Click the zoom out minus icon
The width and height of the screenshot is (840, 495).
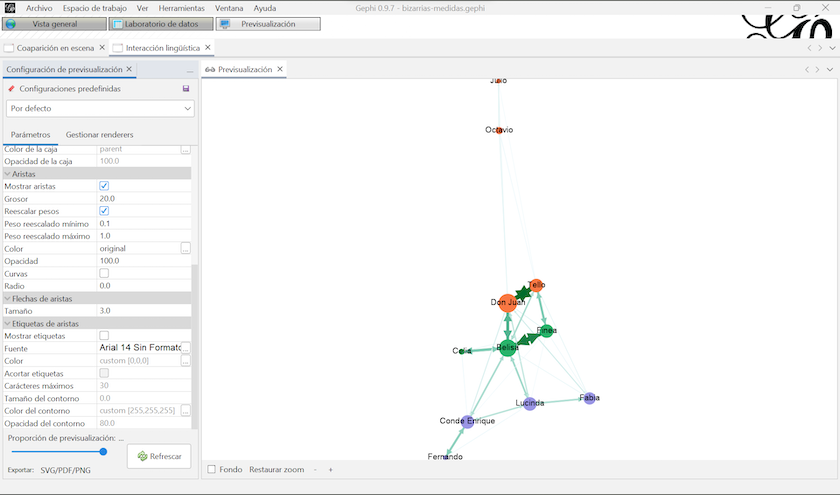[x=315, y=469]
